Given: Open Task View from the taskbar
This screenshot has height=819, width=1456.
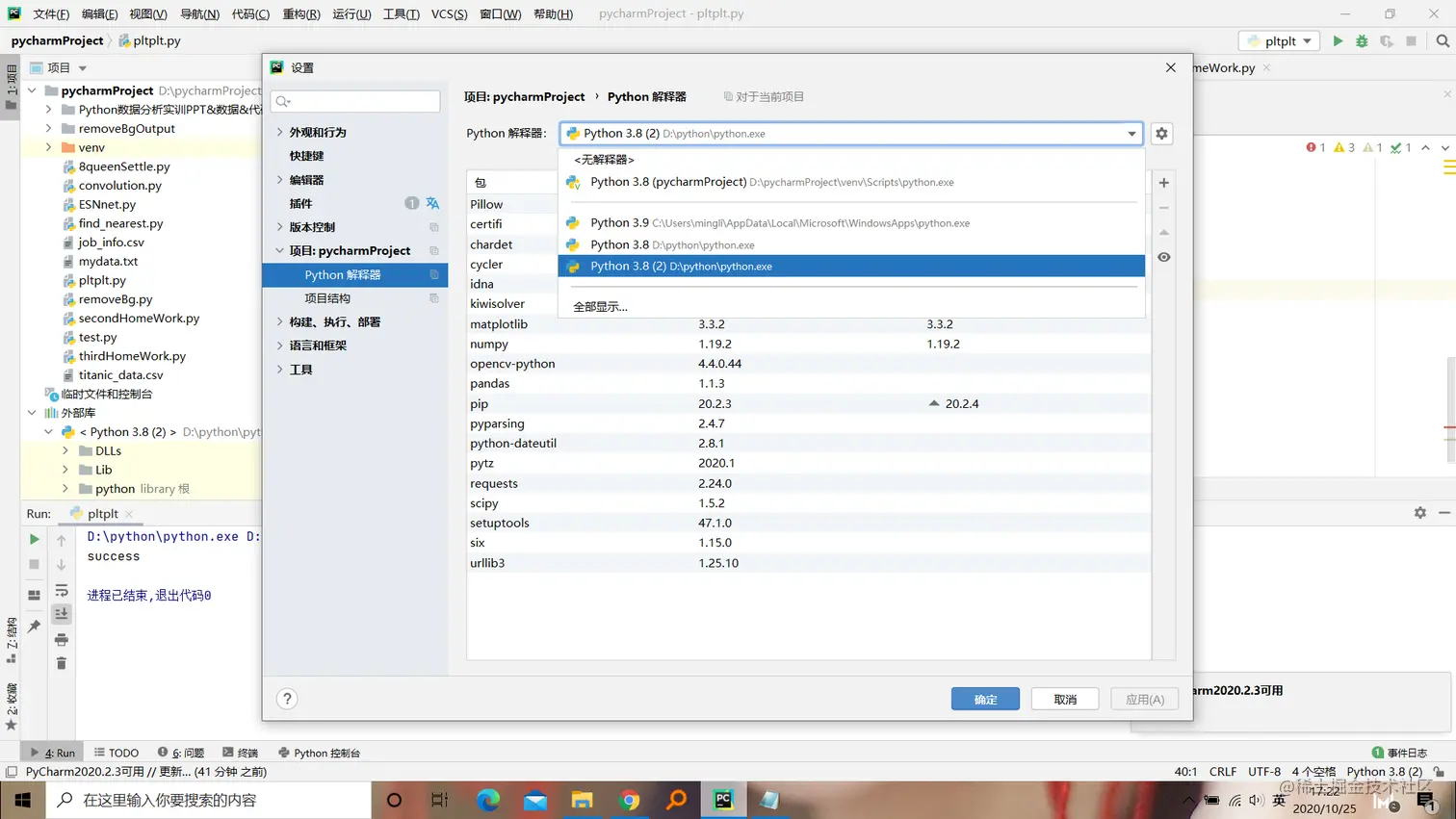Looking at the screenshot, I should 440,800.
